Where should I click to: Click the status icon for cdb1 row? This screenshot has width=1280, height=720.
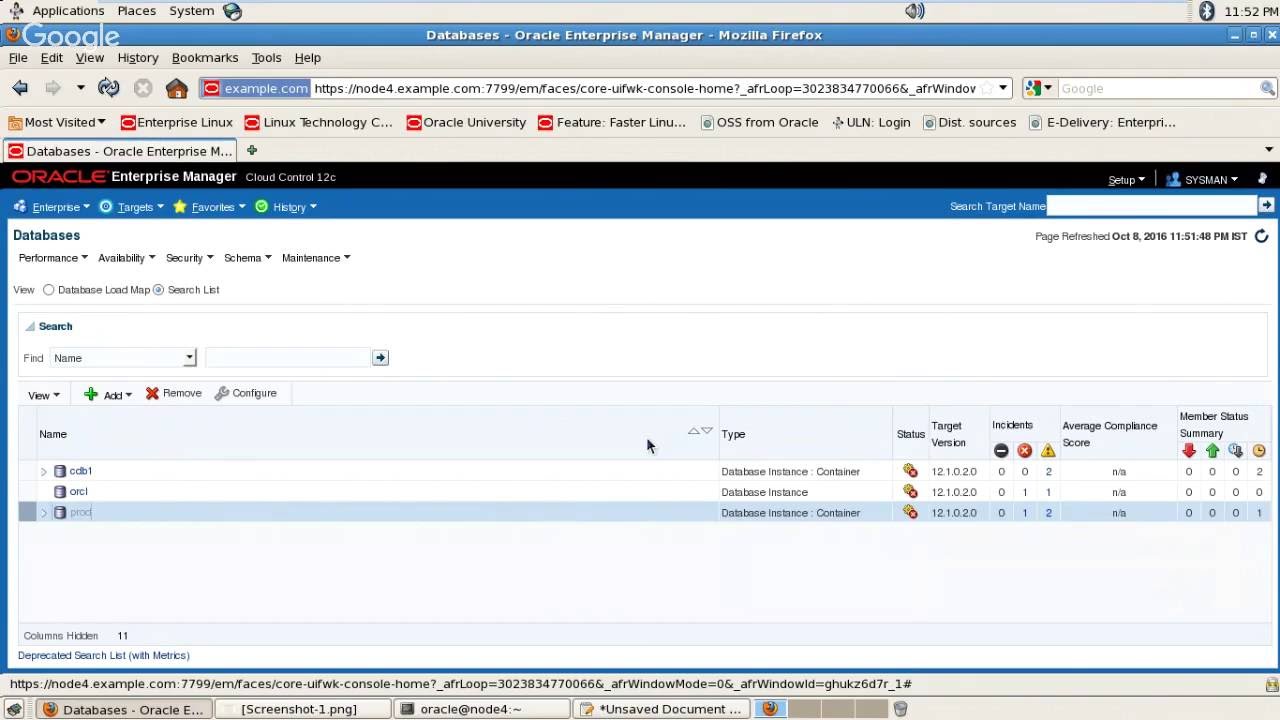coord(910,471)
